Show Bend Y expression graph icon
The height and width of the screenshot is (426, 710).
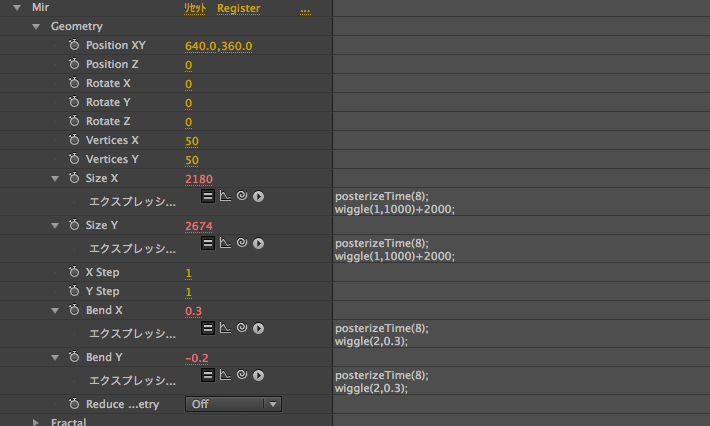click(225, 376)
